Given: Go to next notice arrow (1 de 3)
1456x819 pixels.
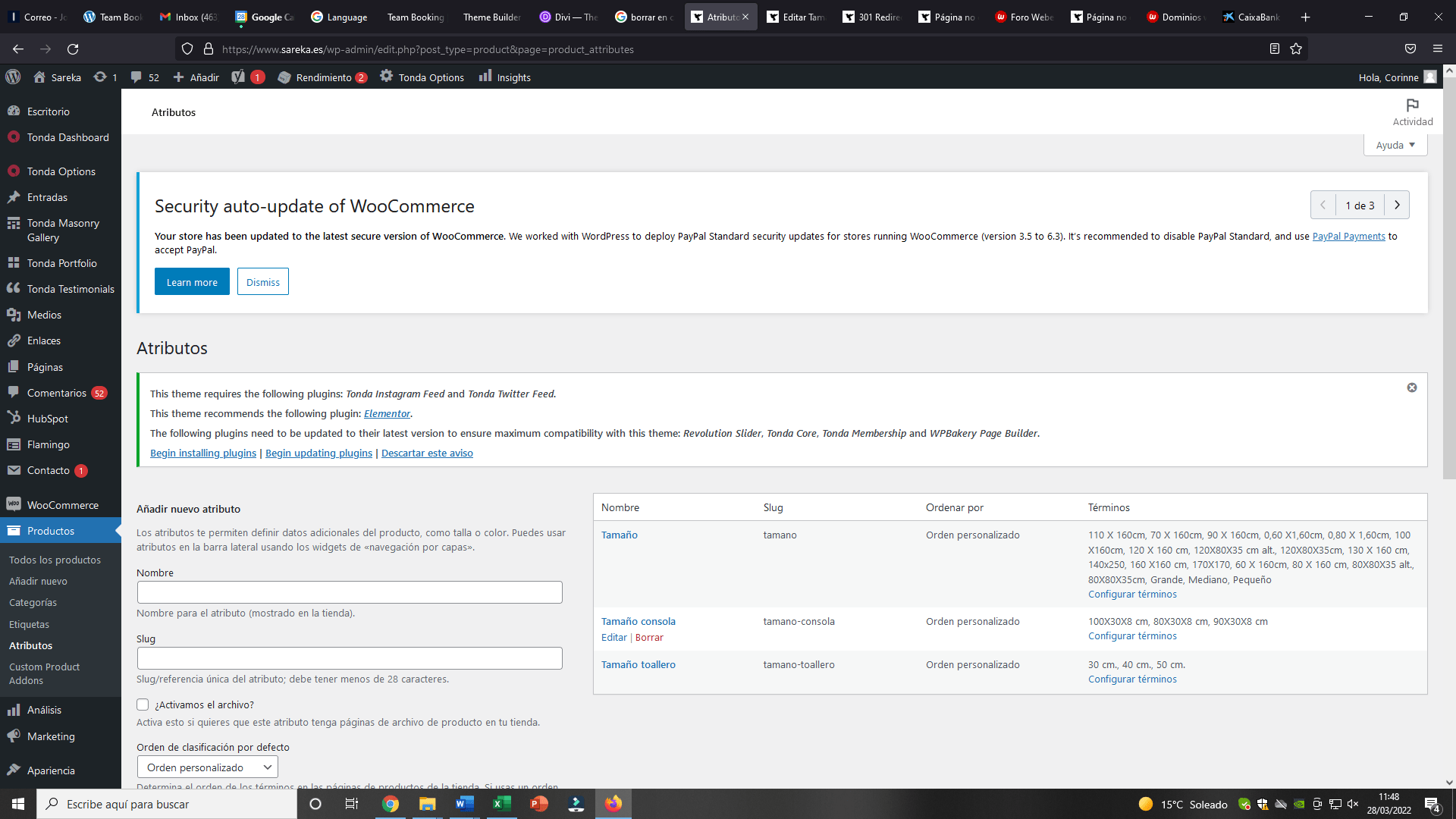Looking at the screenshot, I should pyautogui.click(x=1397, y=205).
